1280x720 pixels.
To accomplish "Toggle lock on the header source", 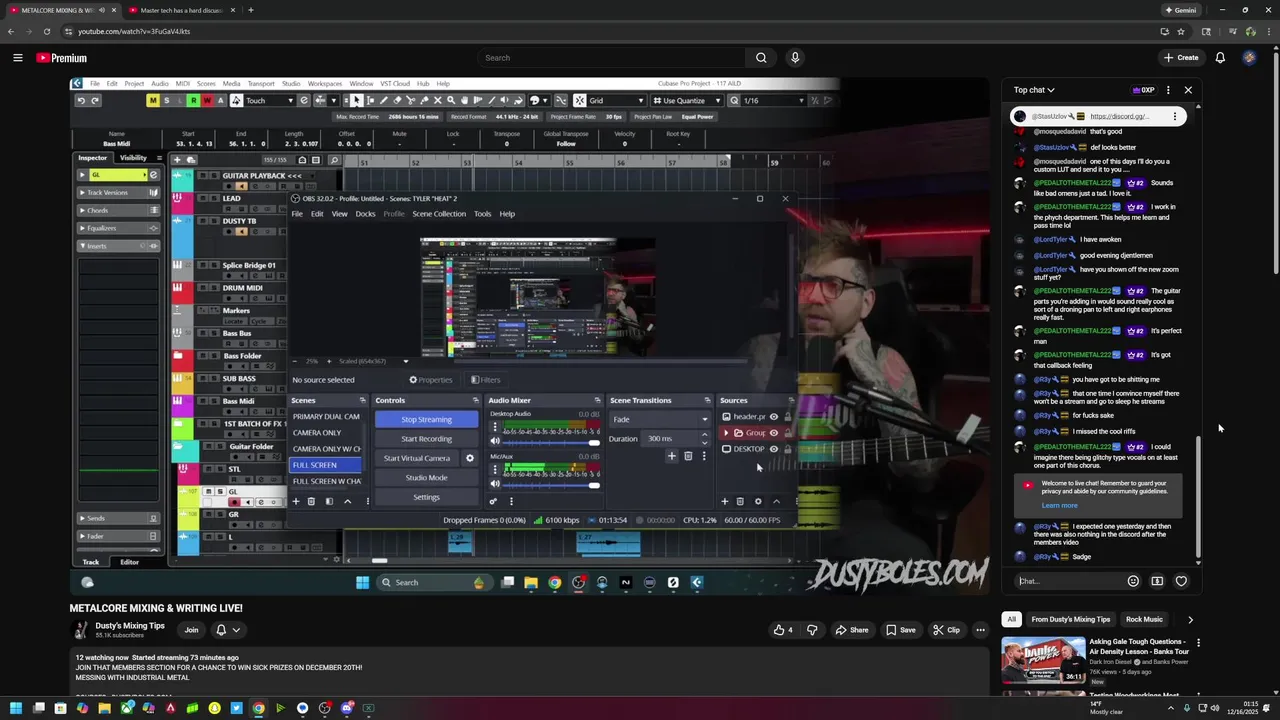I will click(787, 417).
